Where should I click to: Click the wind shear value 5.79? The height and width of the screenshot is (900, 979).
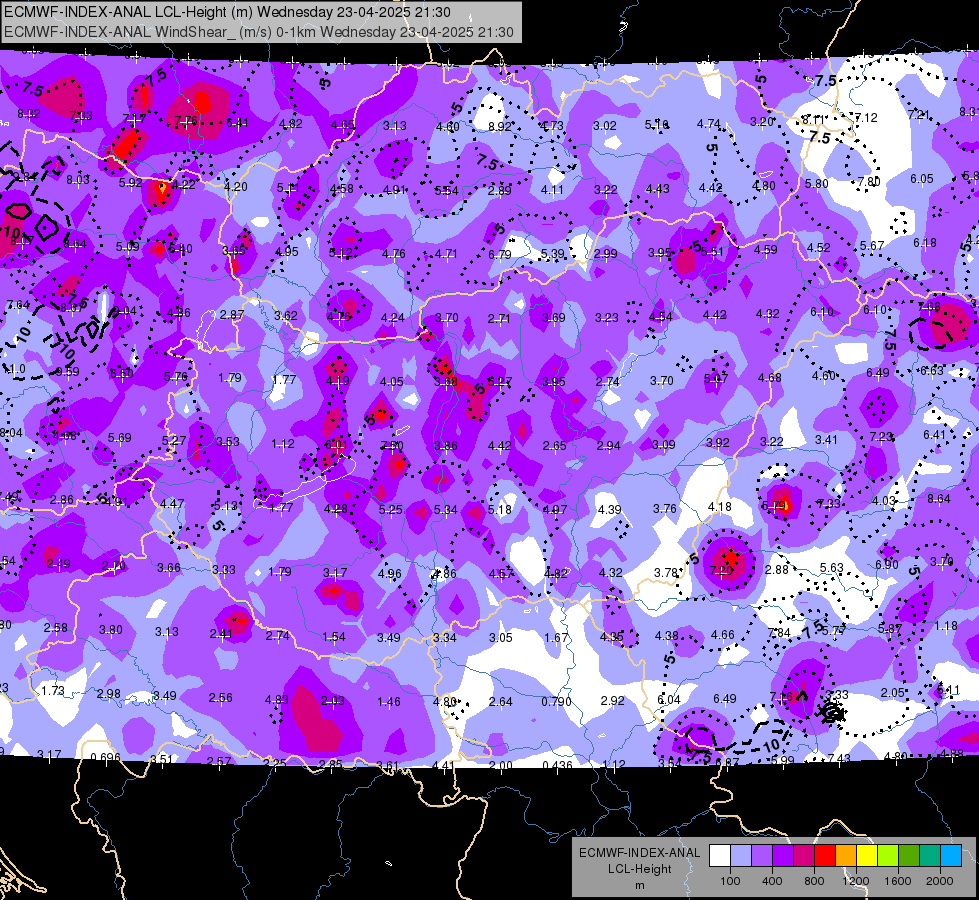(x=774, y=505)
